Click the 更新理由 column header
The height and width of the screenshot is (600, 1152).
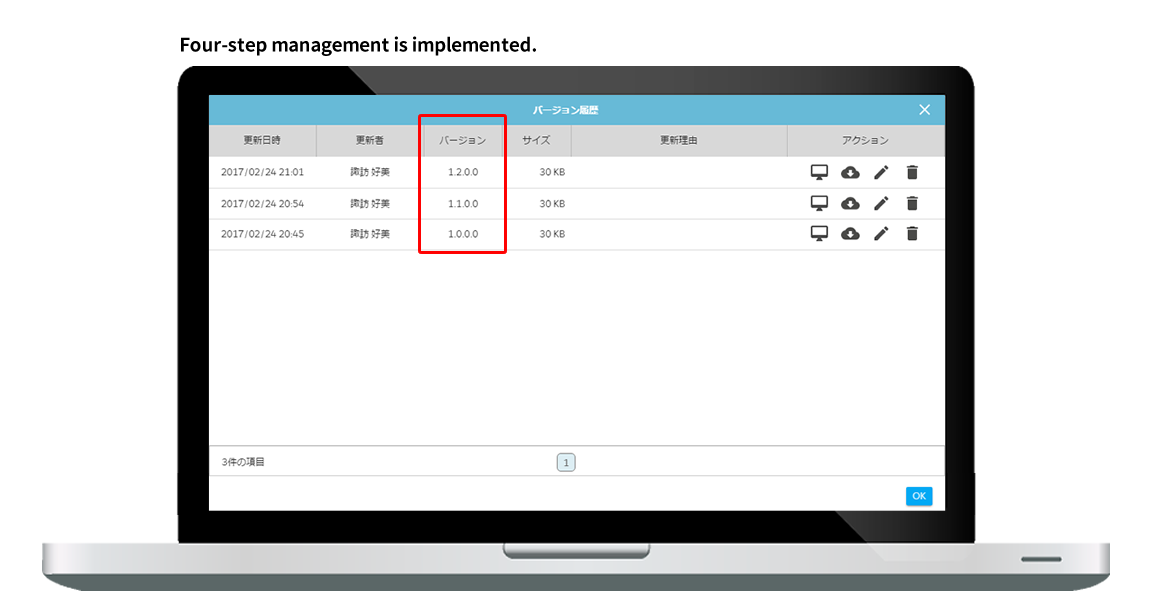tap(680, 140)
